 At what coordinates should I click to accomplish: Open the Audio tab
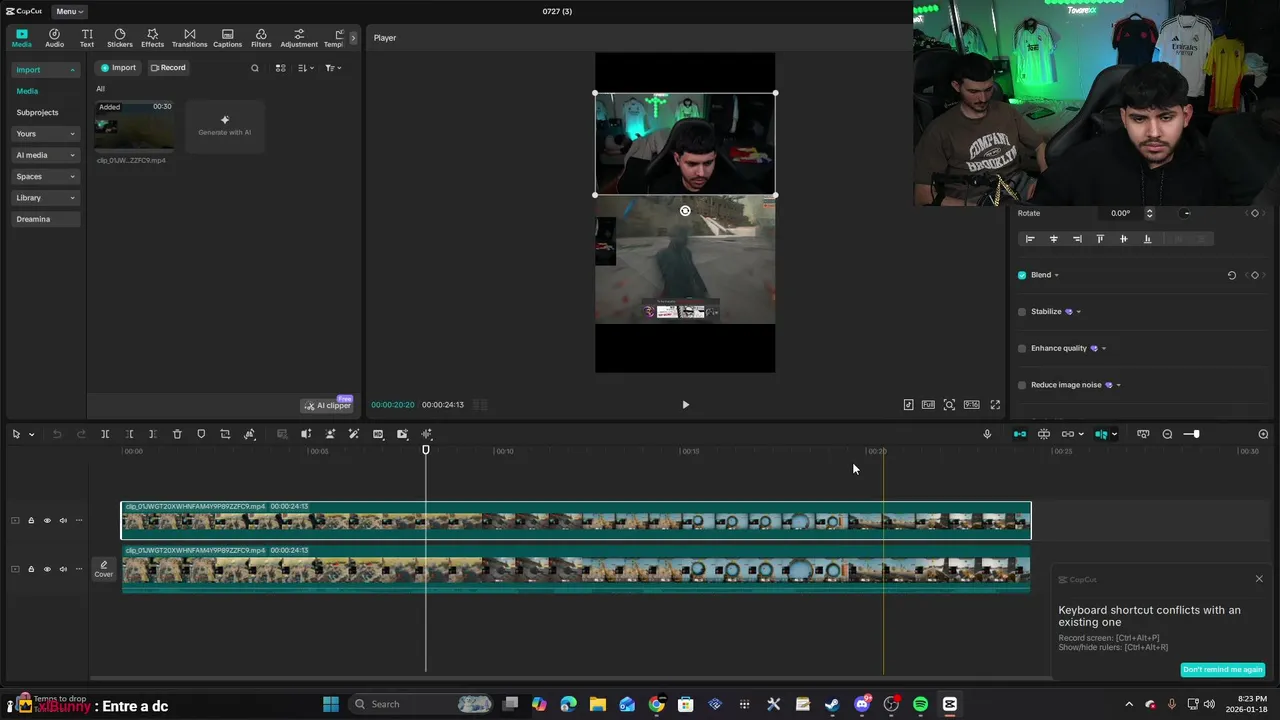pos(54,38)
